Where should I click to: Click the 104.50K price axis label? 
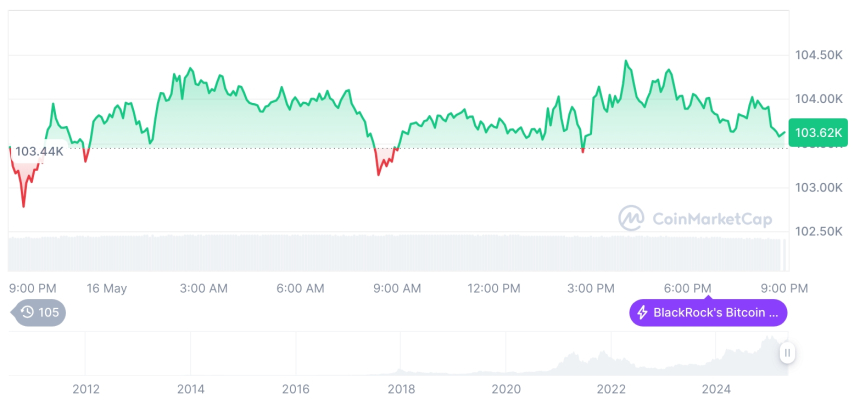(816, 54)
